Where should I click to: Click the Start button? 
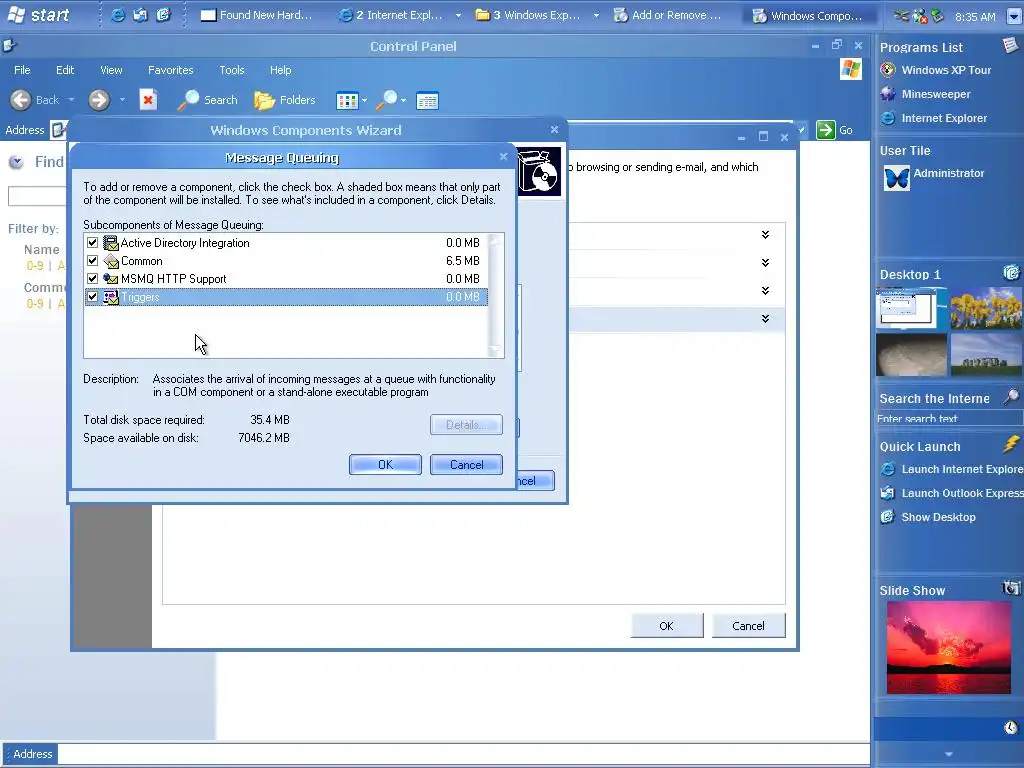(38, 14)
